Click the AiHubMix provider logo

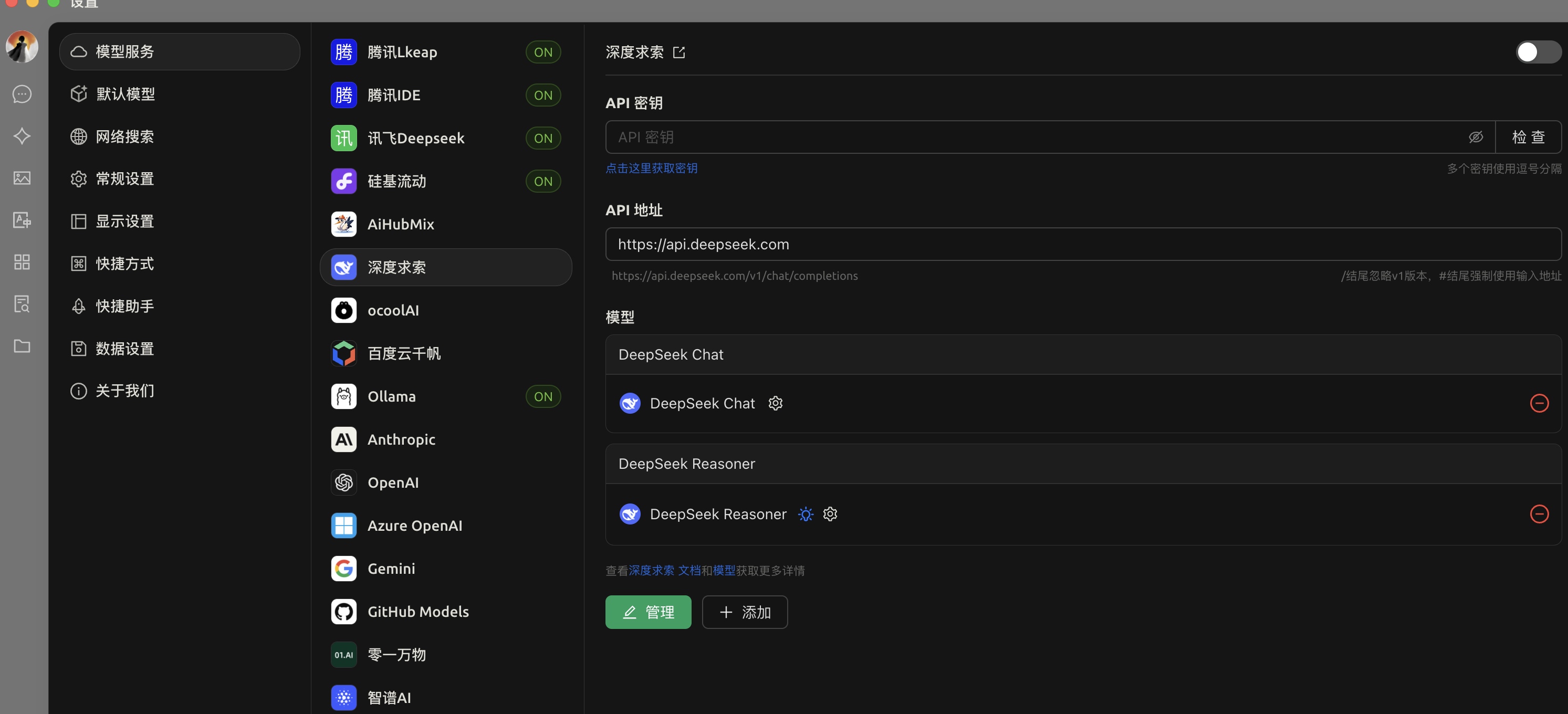point(344,224)
